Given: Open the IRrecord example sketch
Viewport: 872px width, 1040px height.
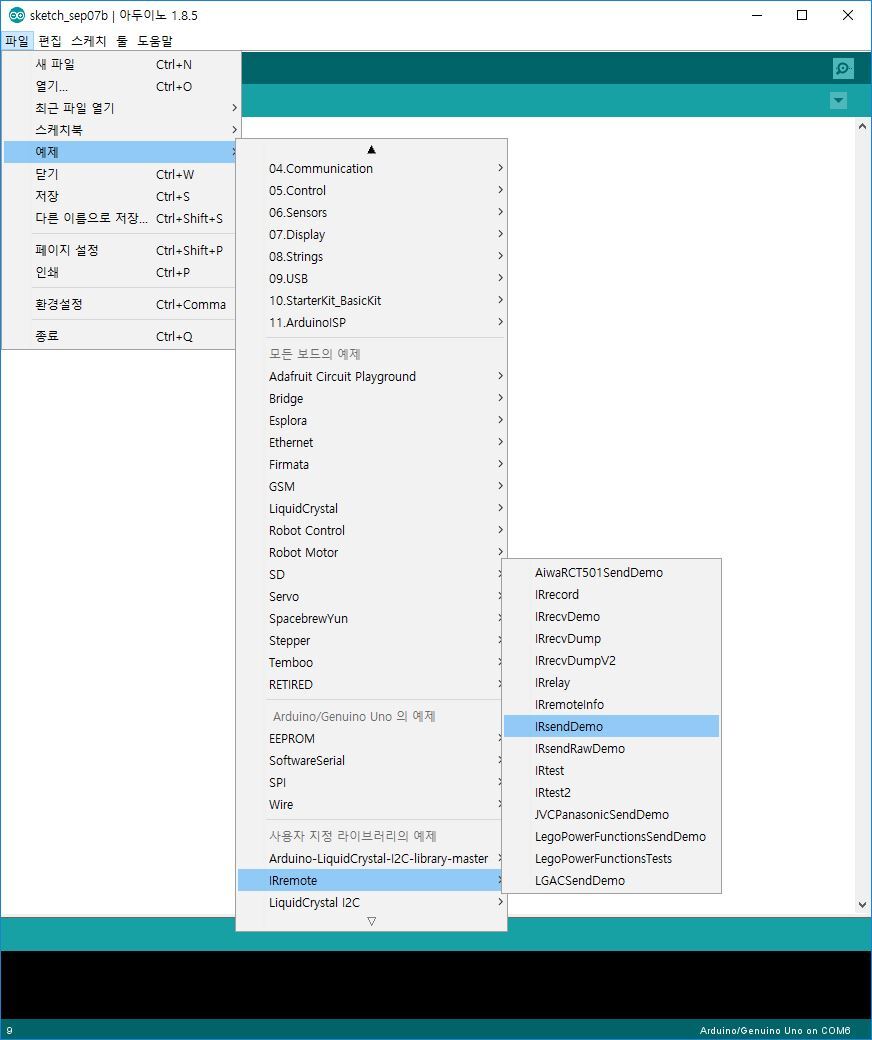Looking at the screenshot, I should [611, 594].
